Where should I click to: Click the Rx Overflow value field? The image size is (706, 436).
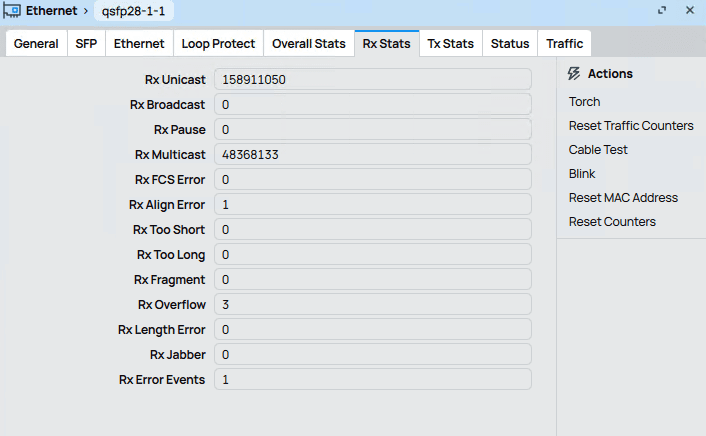point(372,304)
